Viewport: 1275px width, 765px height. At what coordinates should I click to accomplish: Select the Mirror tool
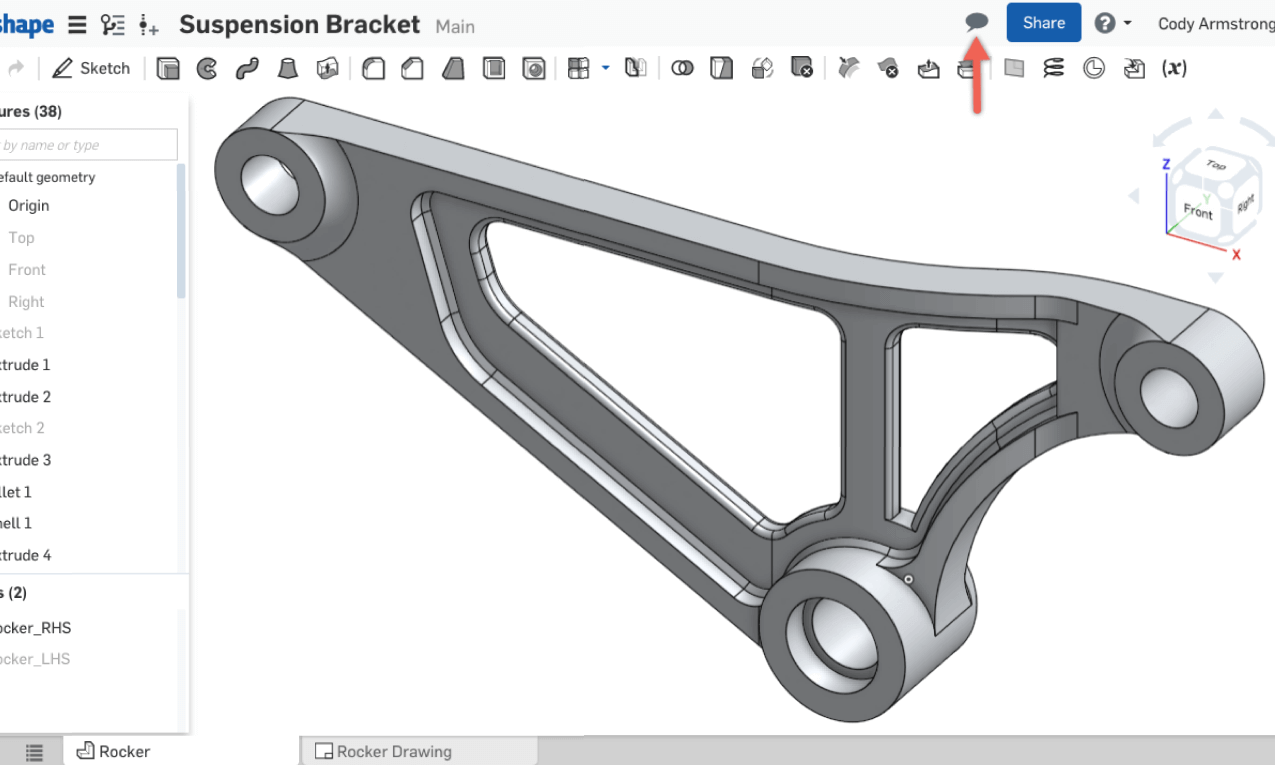635,68
